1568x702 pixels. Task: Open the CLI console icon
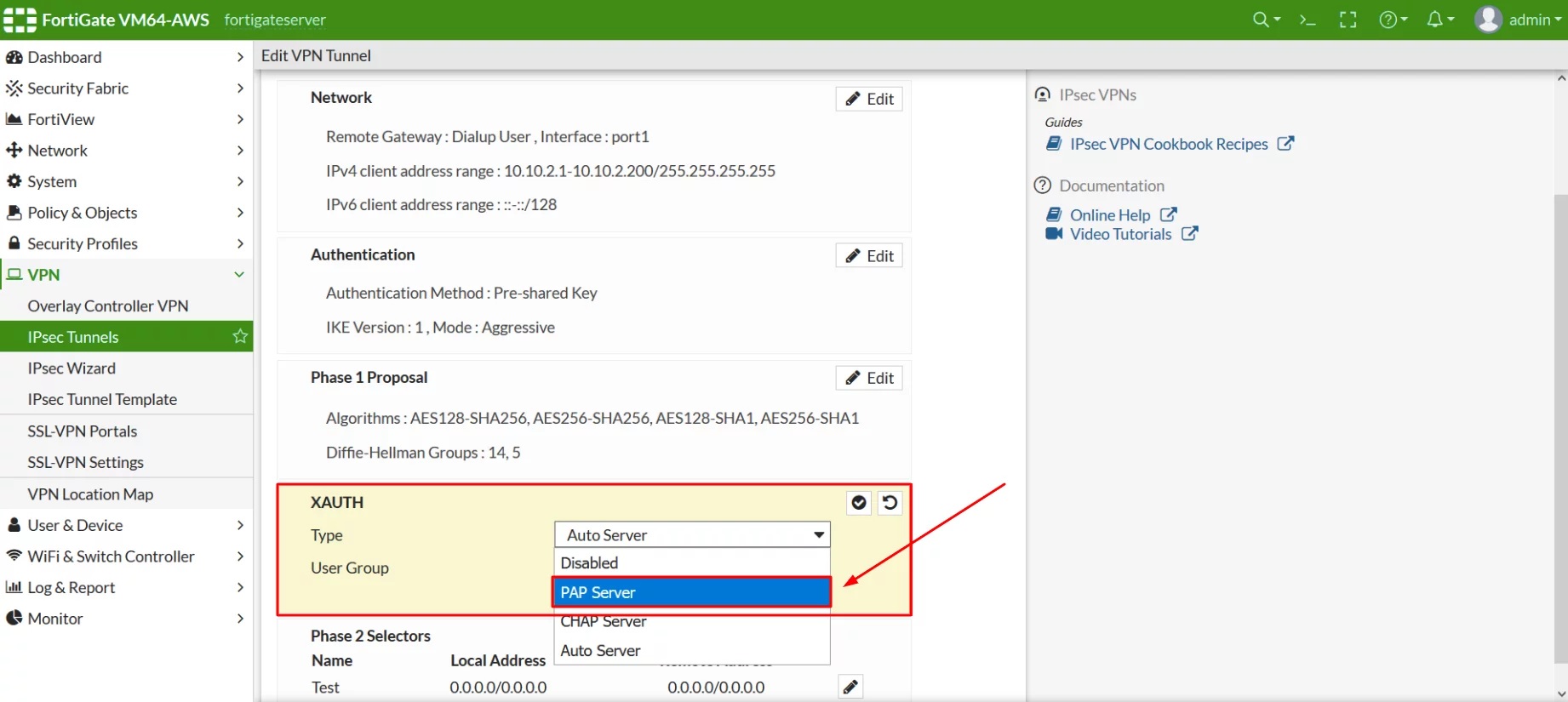click(1308, 20)
